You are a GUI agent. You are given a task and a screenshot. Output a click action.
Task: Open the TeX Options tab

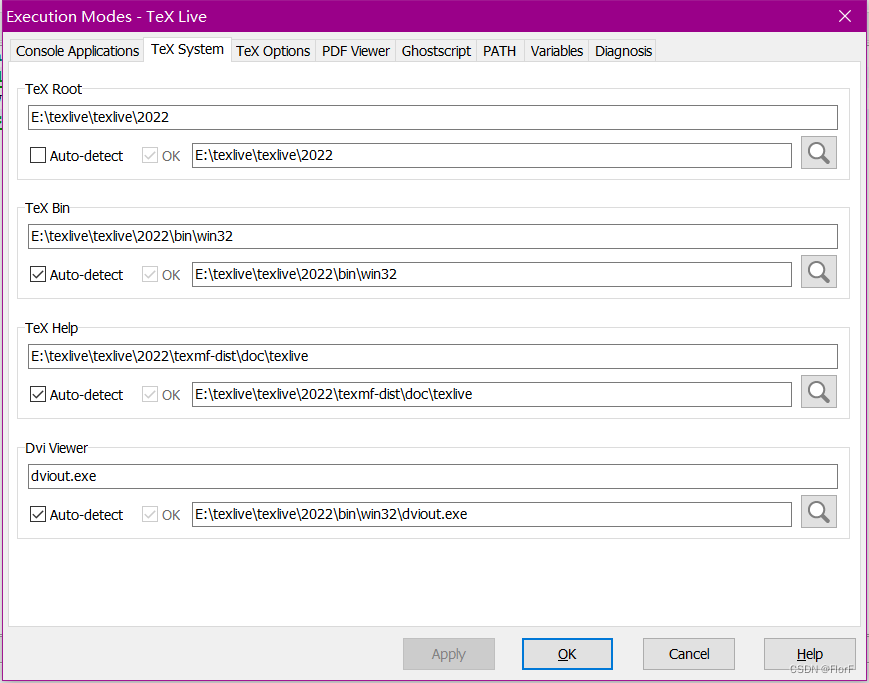pyautogui.click(x=273, y=51)
